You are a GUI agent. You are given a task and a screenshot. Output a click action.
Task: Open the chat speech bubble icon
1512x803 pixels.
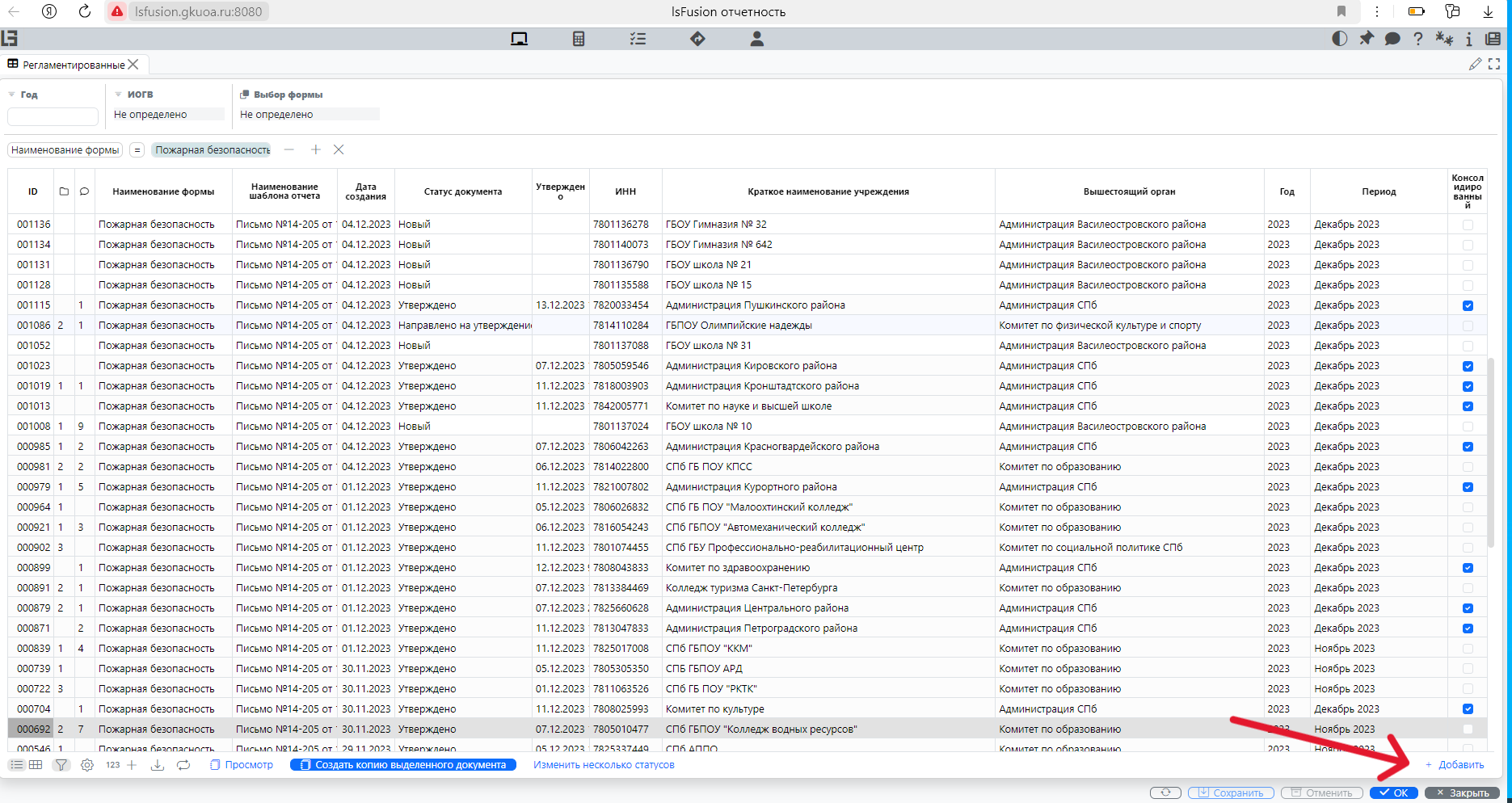[x=1392, y=39]
